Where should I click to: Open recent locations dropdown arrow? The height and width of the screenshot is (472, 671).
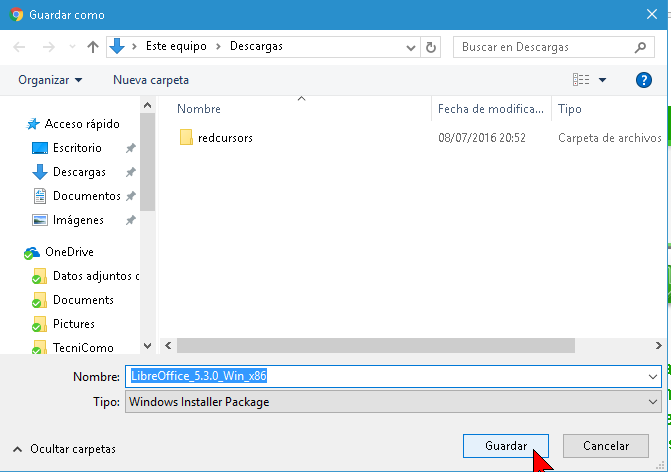(x=72, y=47)
